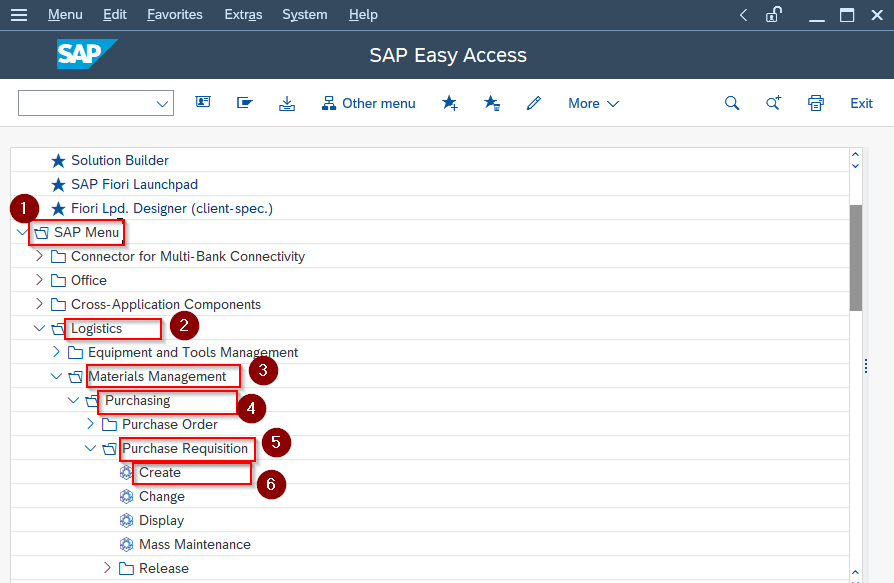The height and width of the screenshot is (583, 894).
Task: Click the search magnifier icon
Action: pyautogui.click(x=732, y=103)
